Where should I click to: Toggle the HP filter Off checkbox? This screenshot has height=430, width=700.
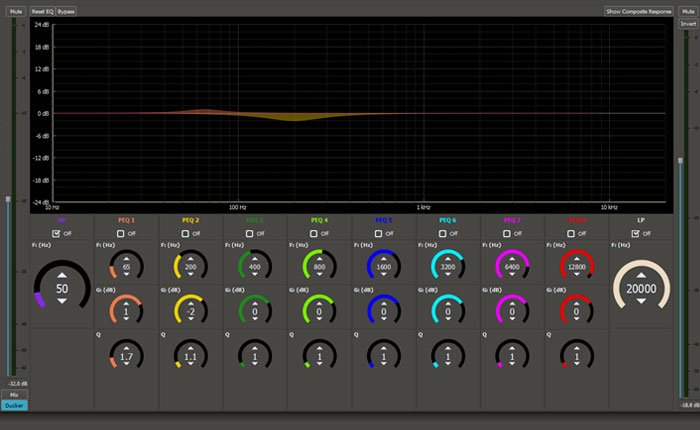click(x=56, y=234)
